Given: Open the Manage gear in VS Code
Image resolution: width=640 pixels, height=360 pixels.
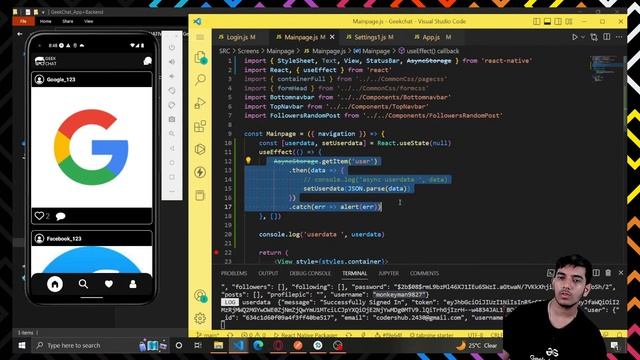Looking at the screenshot, I should point(200,318).
